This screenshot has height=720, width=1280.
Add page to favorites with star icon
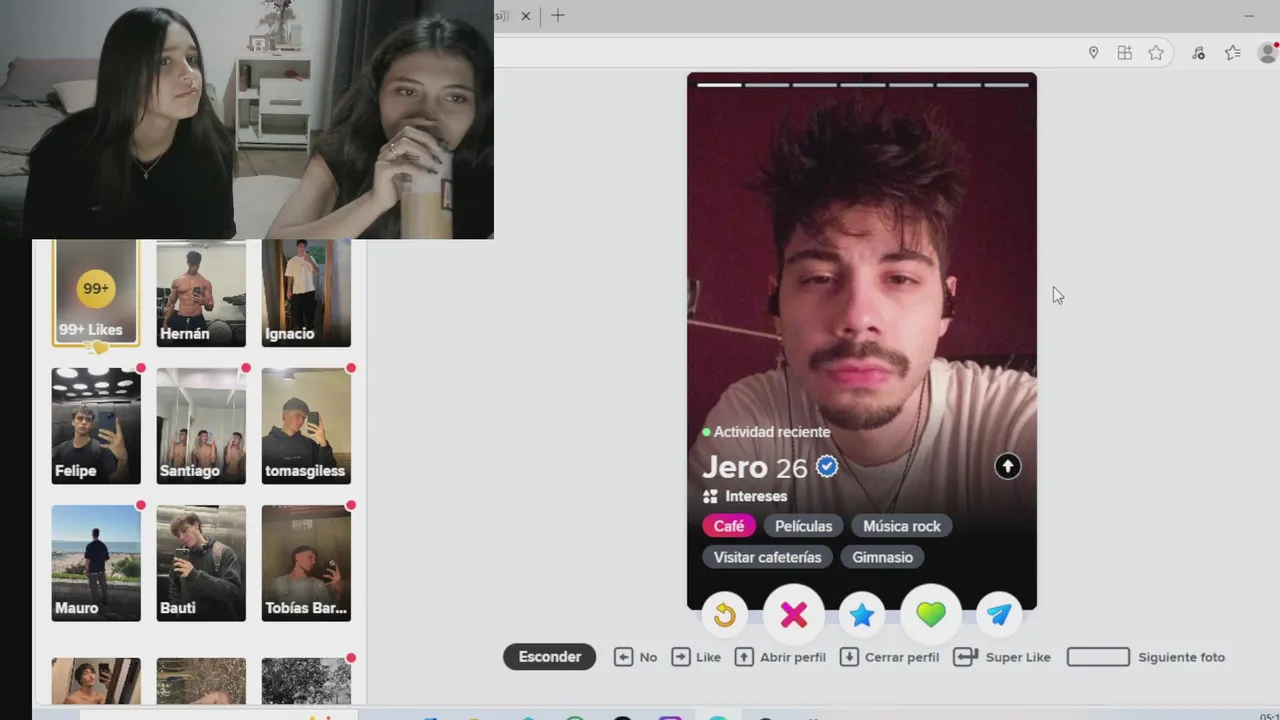[x=1156, y=53]
